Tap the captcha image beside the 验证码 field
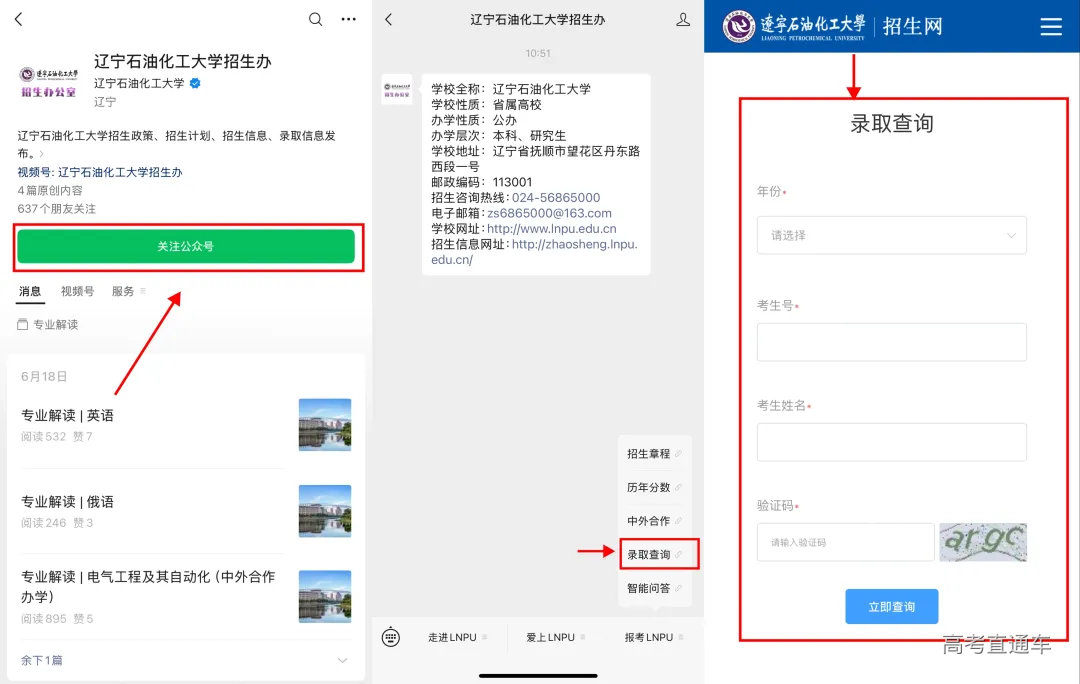The height and width of the screenshot is (684, 1080). [x=983, y=541]
